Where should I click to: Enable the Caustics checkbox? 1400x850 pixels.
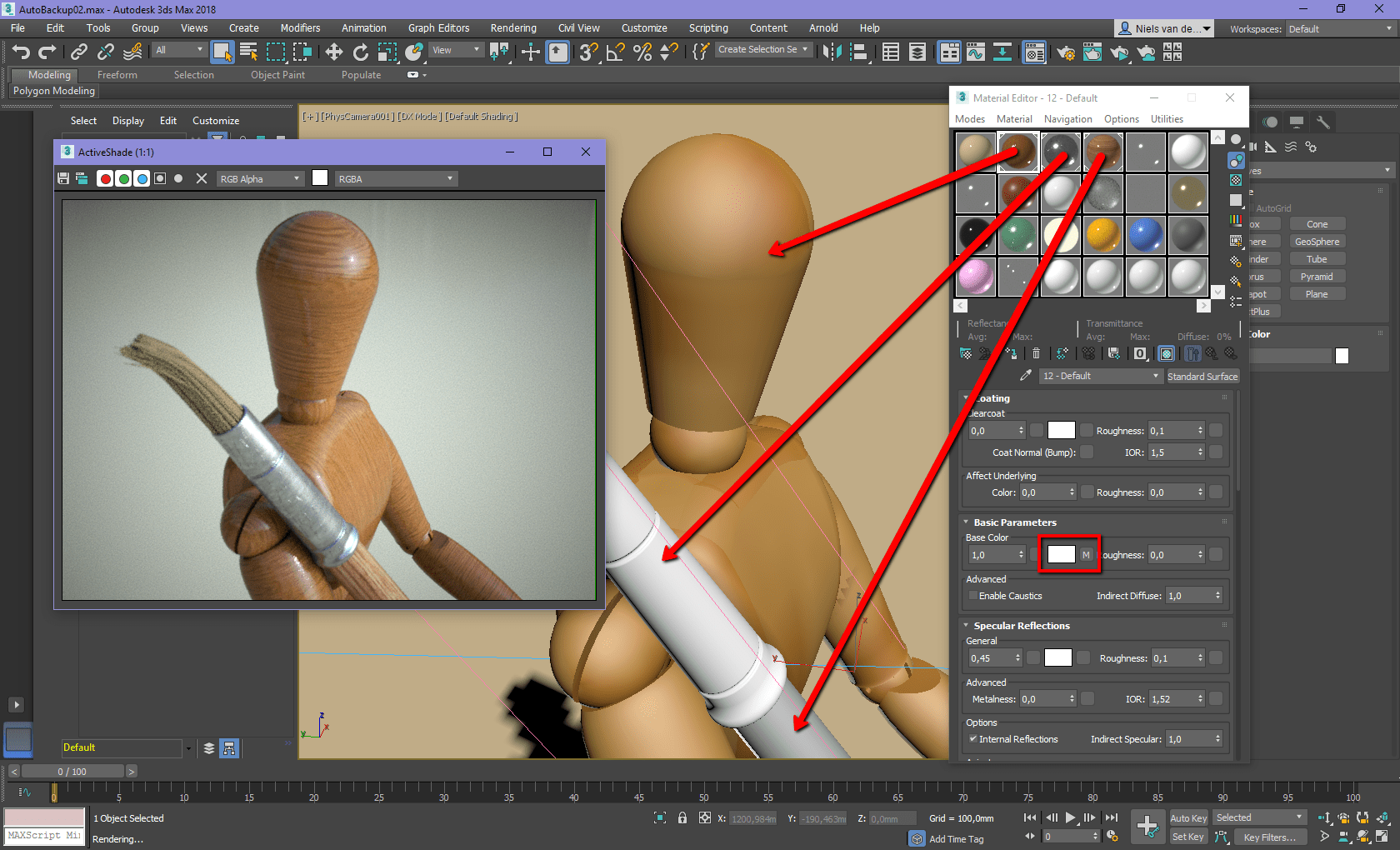click(x=972, y=596)
